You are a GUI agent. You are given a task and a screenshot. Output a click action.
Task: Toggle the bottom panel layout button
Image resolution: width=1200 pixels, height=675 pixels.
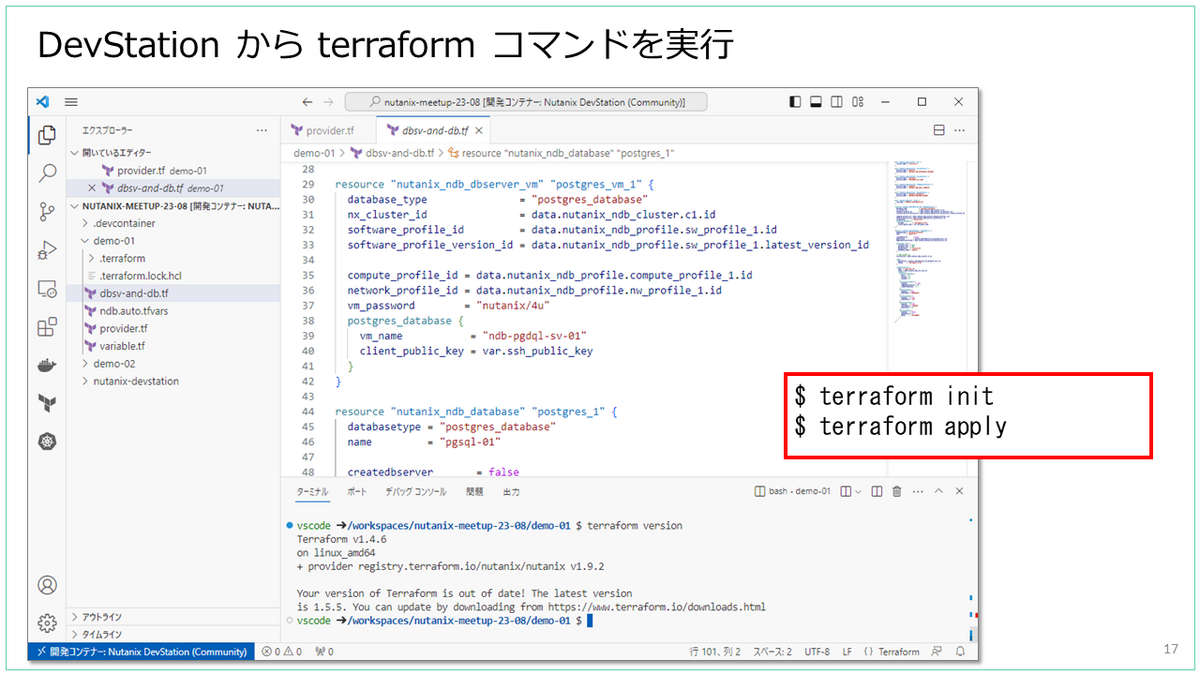point(816,101)
